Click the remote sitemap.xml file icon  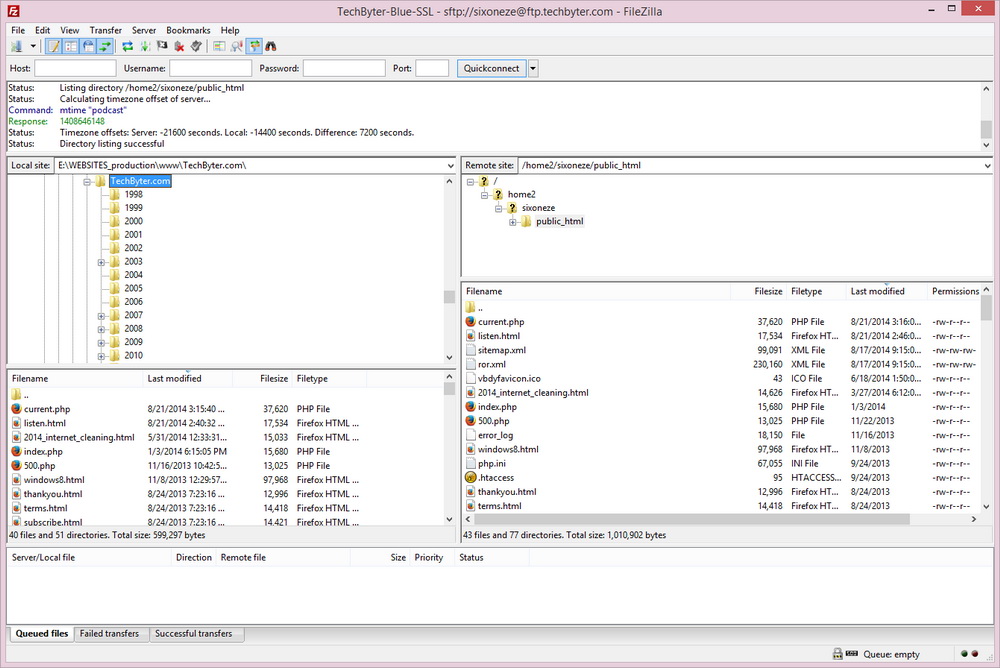tap(471, 350)
